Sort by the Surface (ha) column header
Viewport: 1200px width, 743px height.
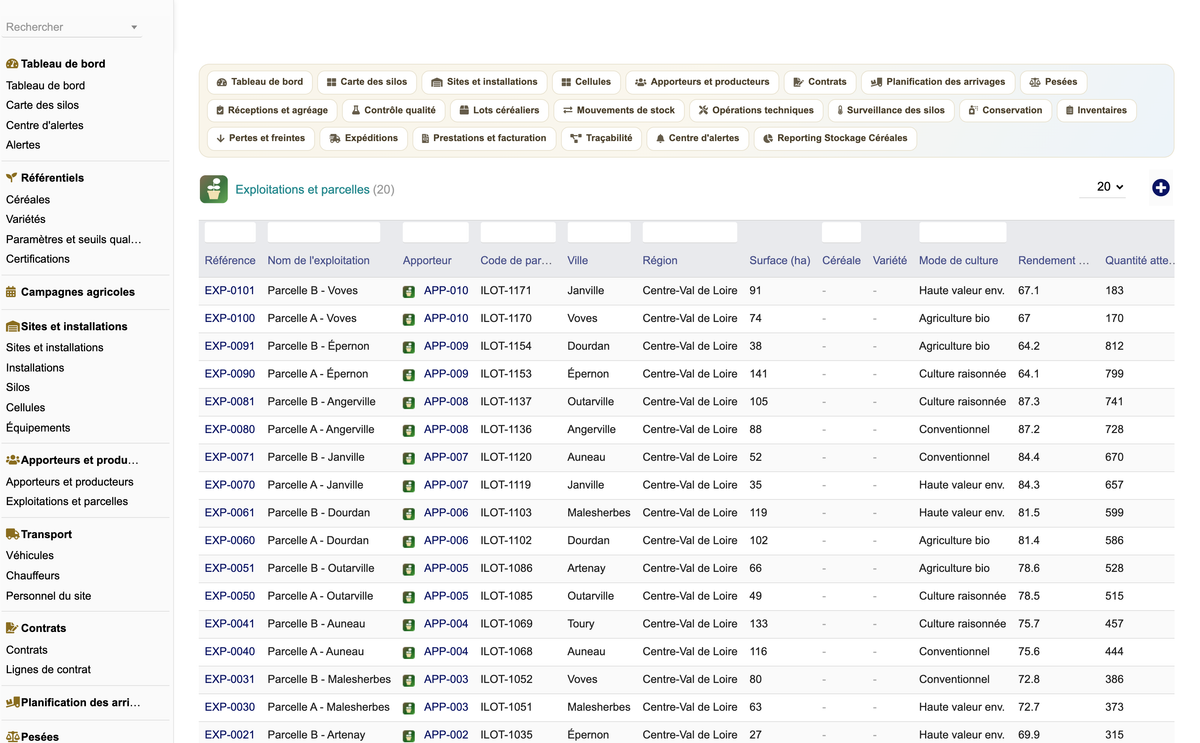780,261
